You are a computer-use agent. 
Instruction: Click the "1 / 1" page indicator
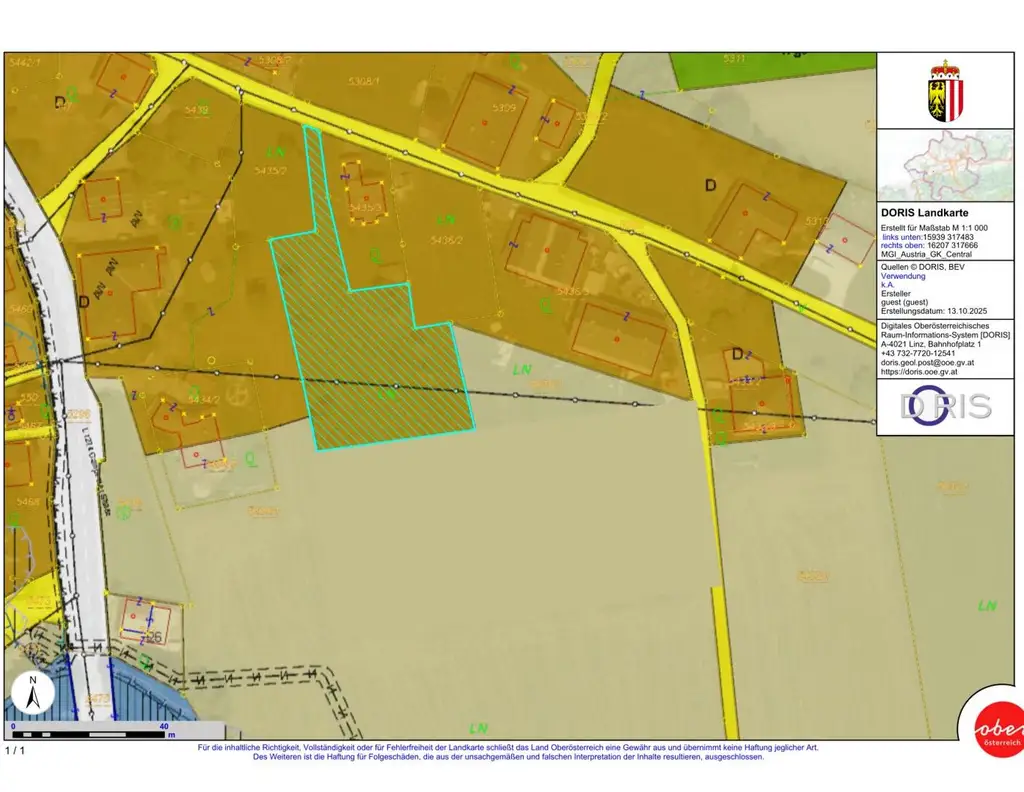click(18, 750)
